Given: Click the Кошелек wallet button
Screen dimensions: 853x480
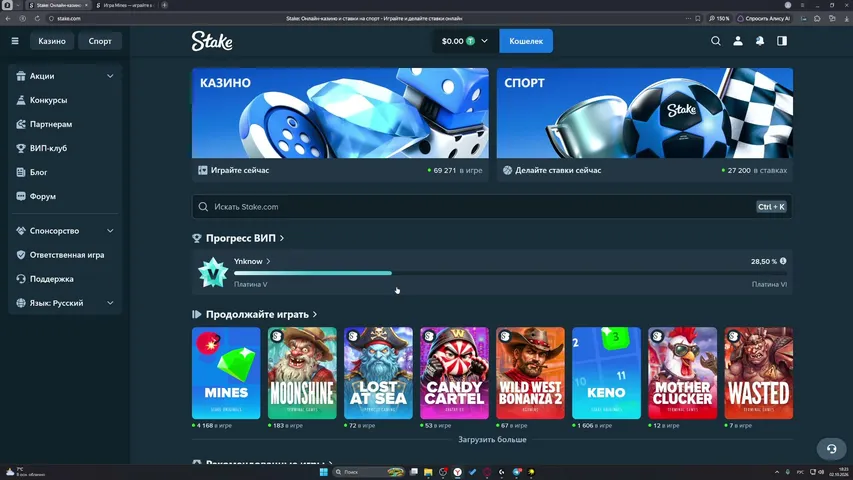Looking at the screenshot, I should click(526, 41).
